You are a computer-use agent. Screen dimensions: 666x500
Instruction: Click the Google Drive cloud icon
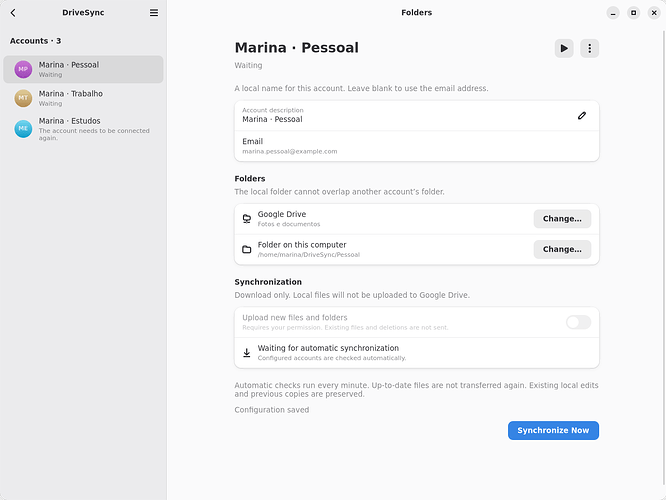point(247,219)
